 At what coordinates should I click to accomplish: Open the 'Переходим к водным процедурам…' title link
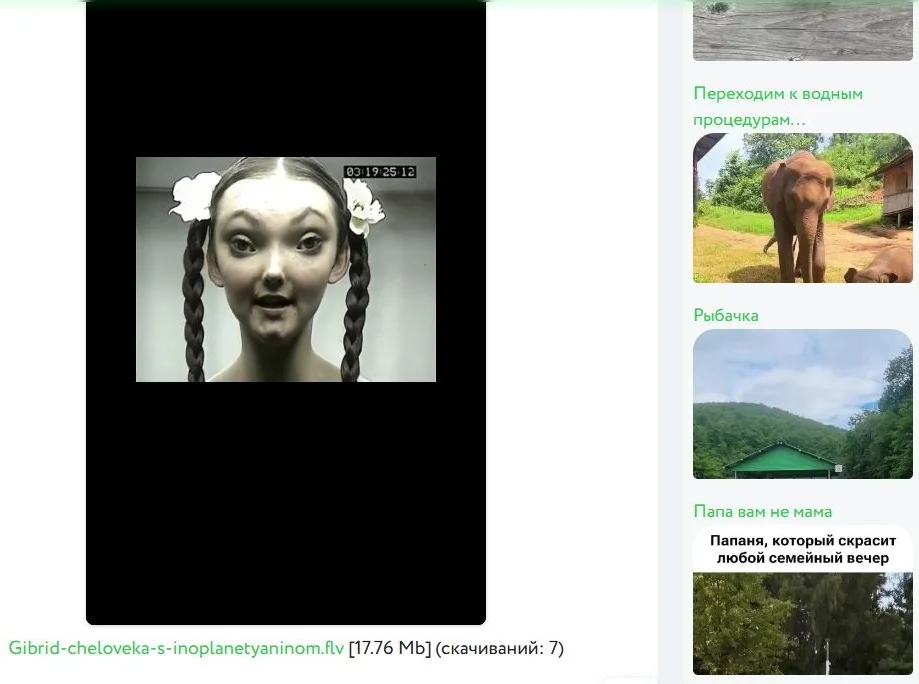coord(778,106)
